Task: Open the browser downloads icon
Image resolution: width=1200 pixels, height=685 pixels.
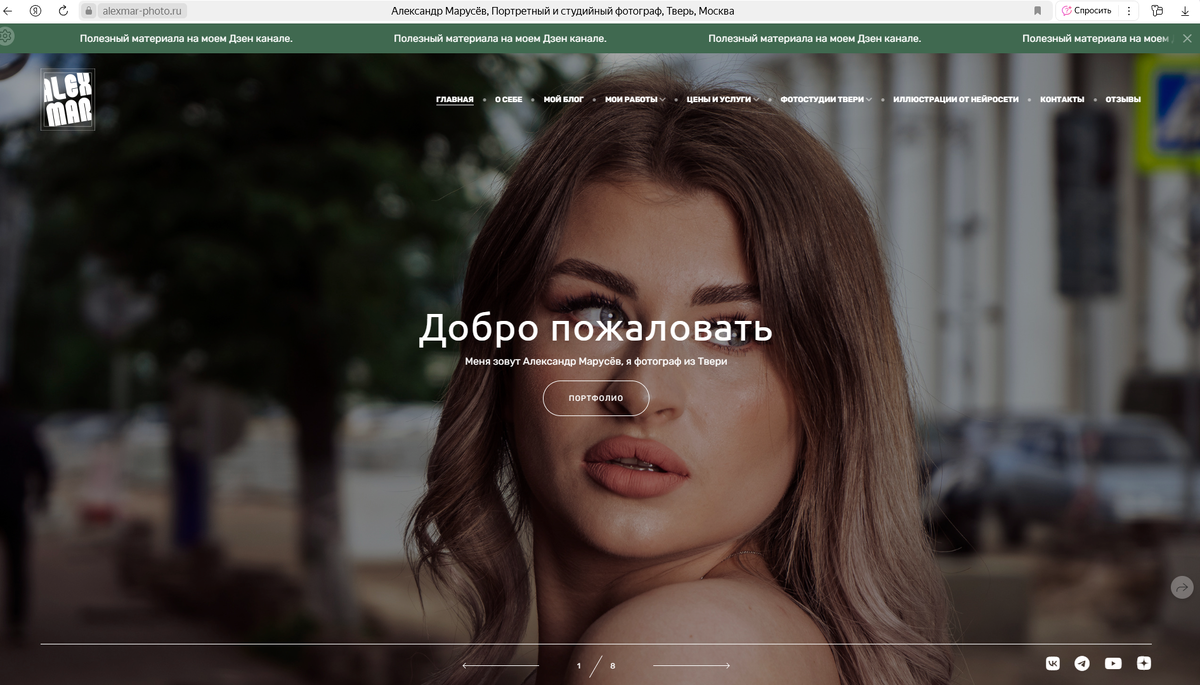Action: tap(1184, 10)
